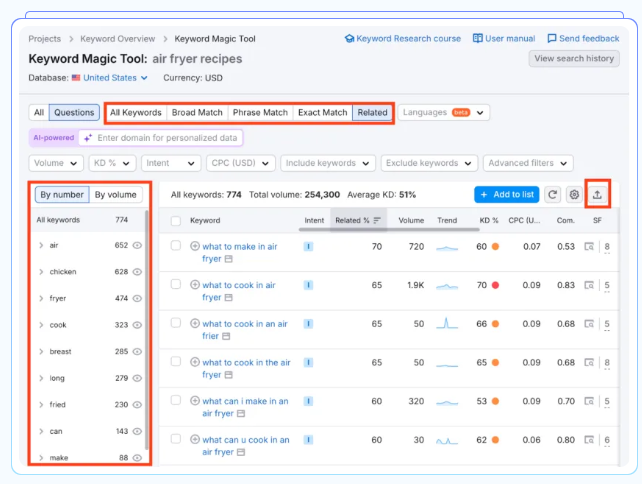Check the box for 'what can i make in an air fryer'
642x484 pixels.
[x=176, y=400]
